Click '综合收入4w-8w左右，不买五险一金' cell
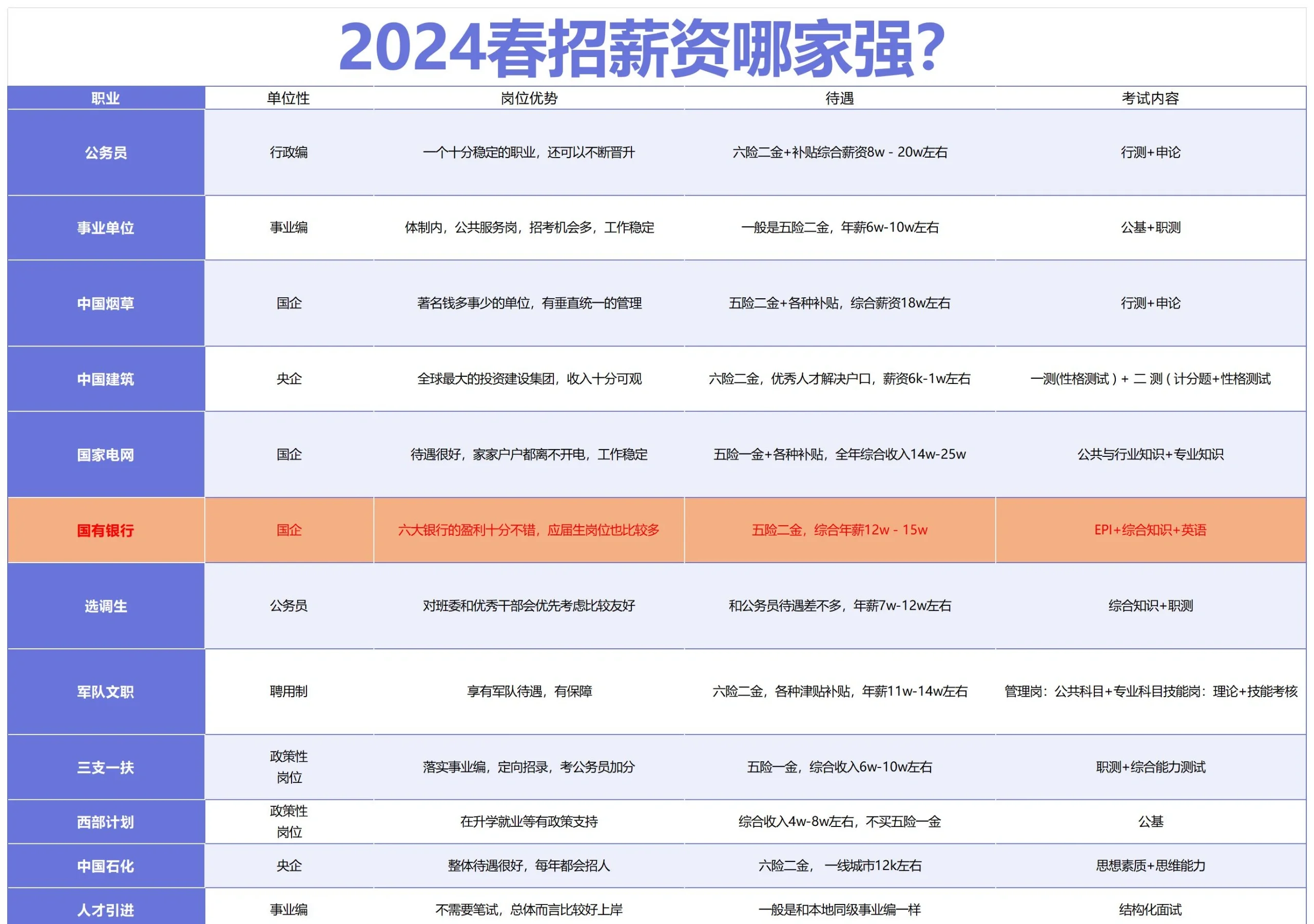Image resolution: width=1314 pixels, height=924 pixels. tap(840, 822)
